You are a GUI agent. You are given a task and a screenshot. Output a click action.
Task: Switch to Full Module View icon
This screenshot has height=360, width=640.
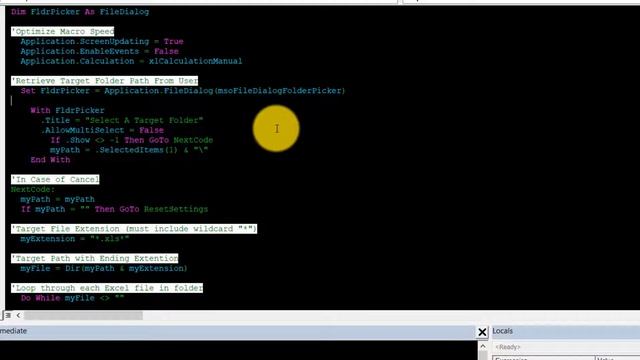coord(8,315)
